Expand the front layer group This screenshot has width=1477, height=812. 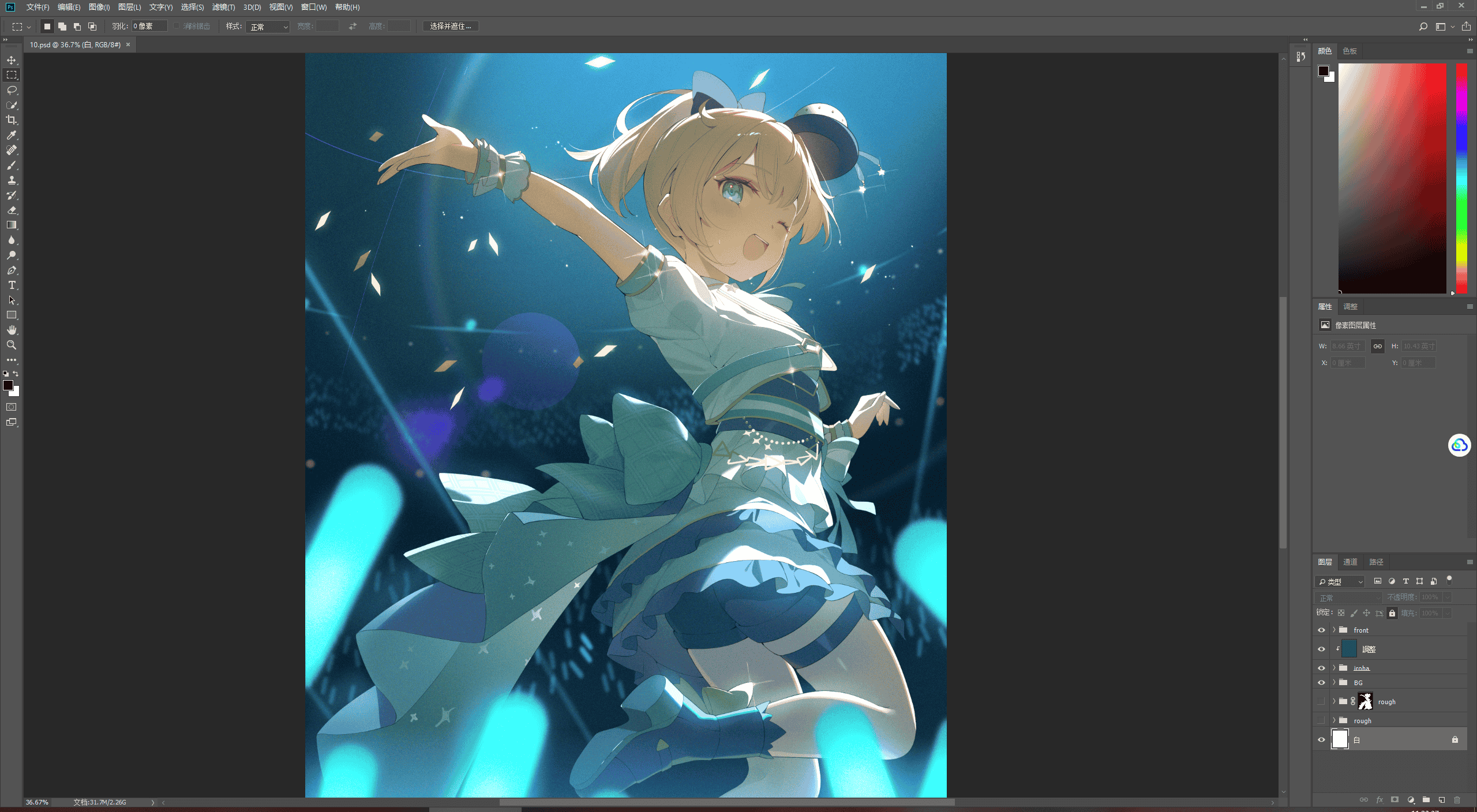(x=1334, y=630)
